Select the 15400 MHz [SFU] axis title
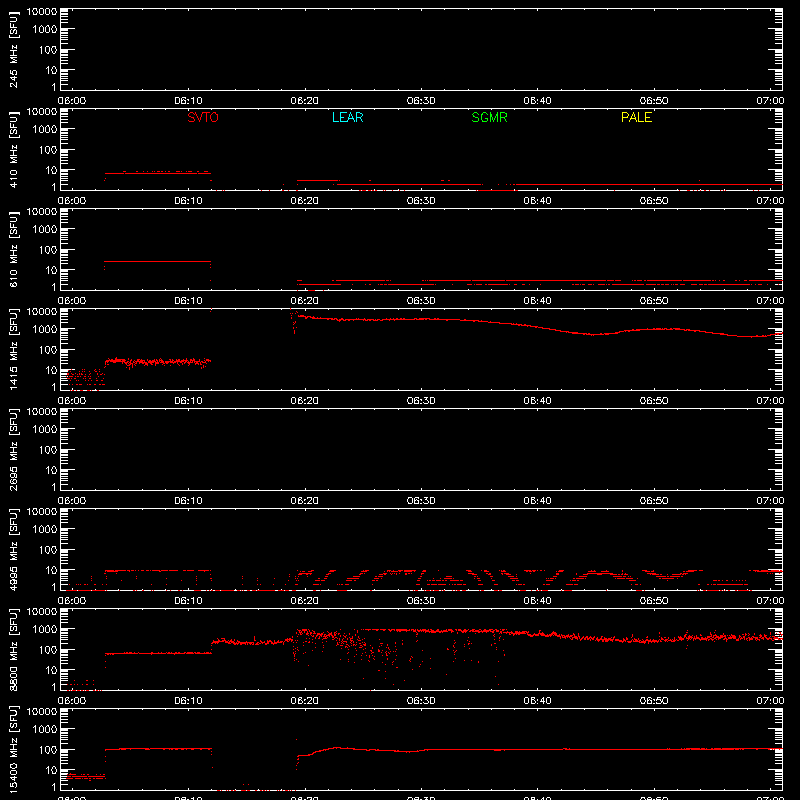Image resolution: width=800 pixels, height=800 pixels. coord(13,749)
